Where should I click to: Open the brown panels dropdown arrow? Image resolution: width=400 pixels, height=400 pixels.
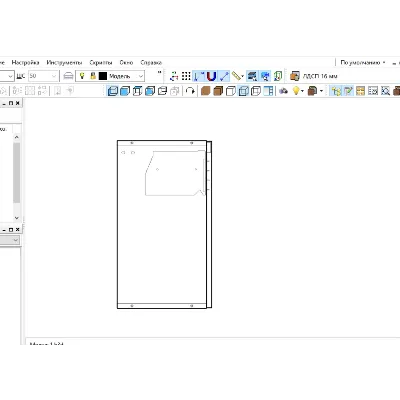pyautogui.click(x=321, y=91)
